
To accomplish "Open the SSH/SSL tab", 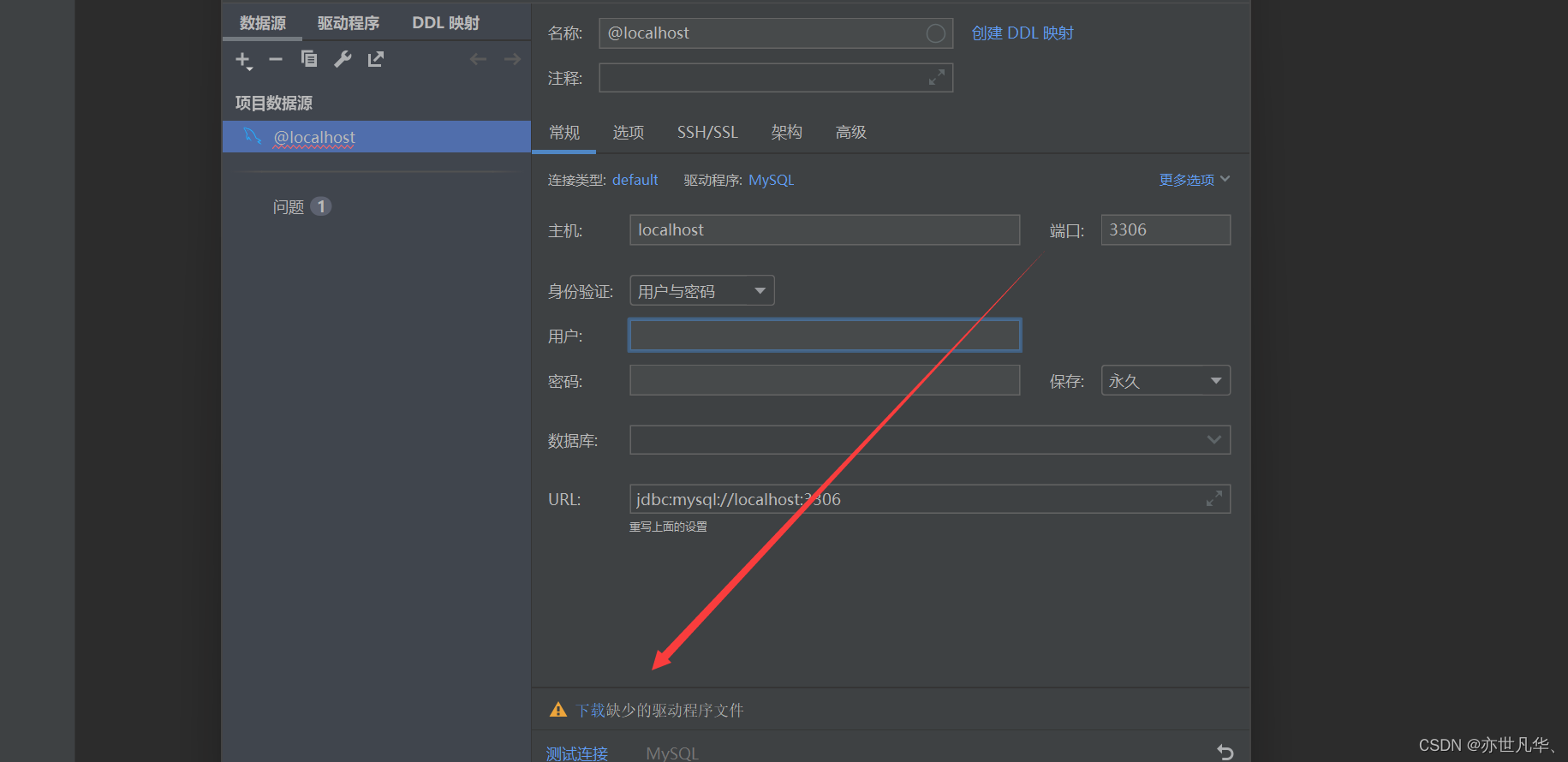I will pos(707,133).
